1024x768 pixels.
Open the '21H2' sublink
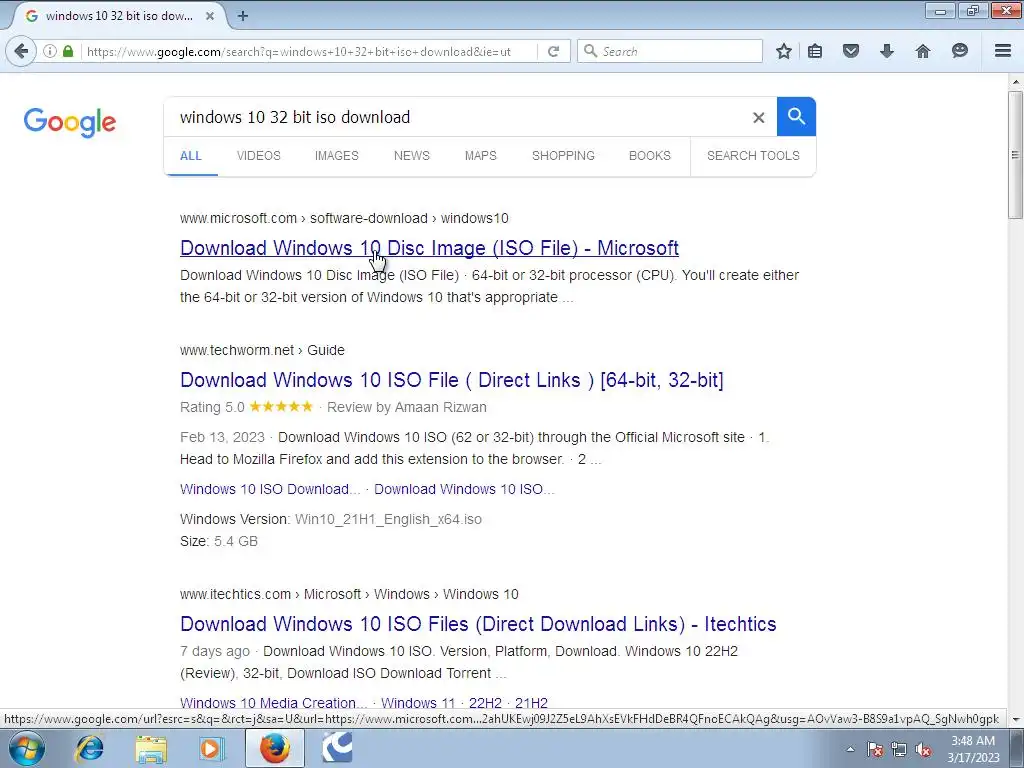[531, 703]
